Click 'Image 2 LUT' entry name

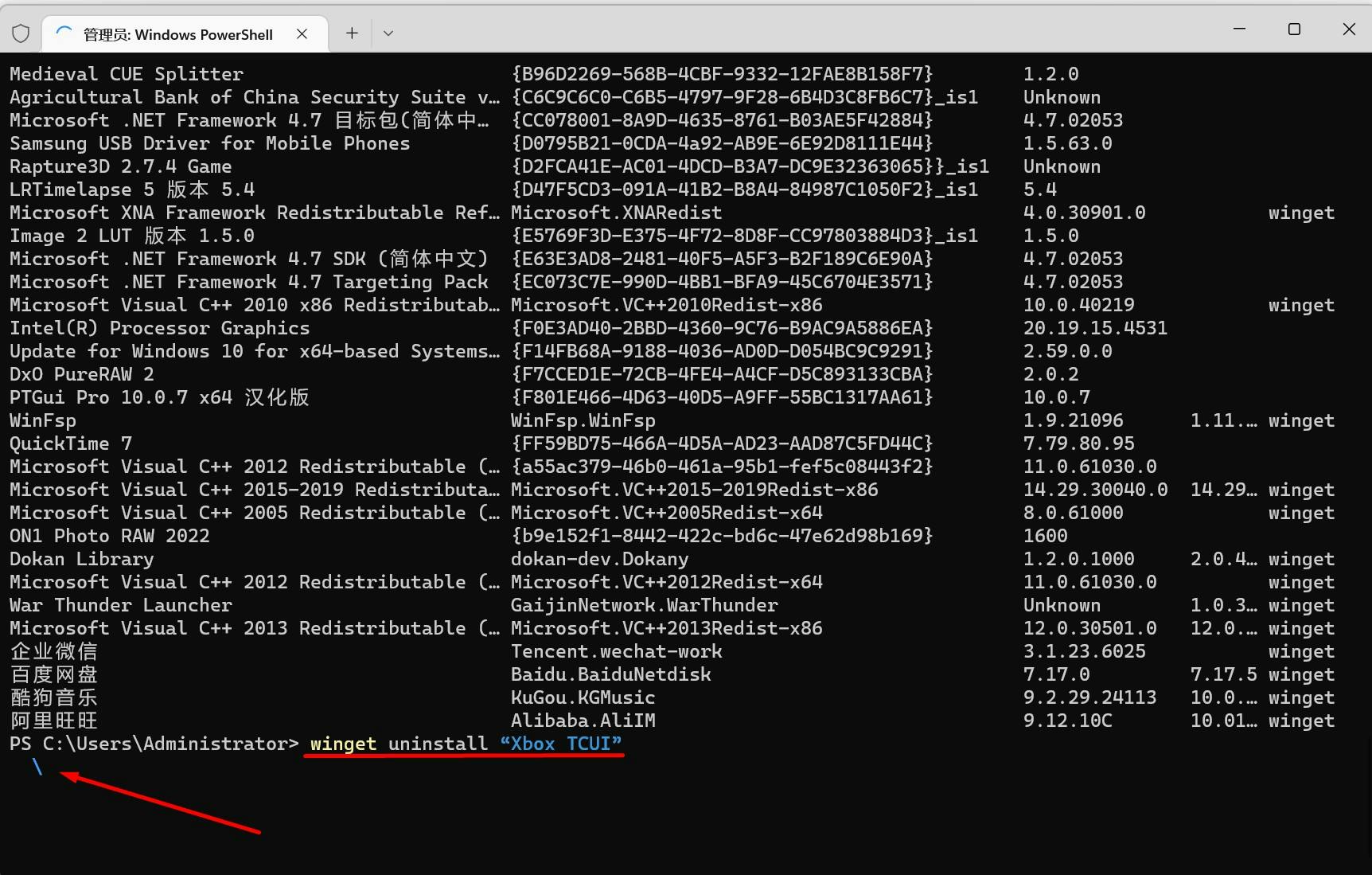tap(71, 236)
